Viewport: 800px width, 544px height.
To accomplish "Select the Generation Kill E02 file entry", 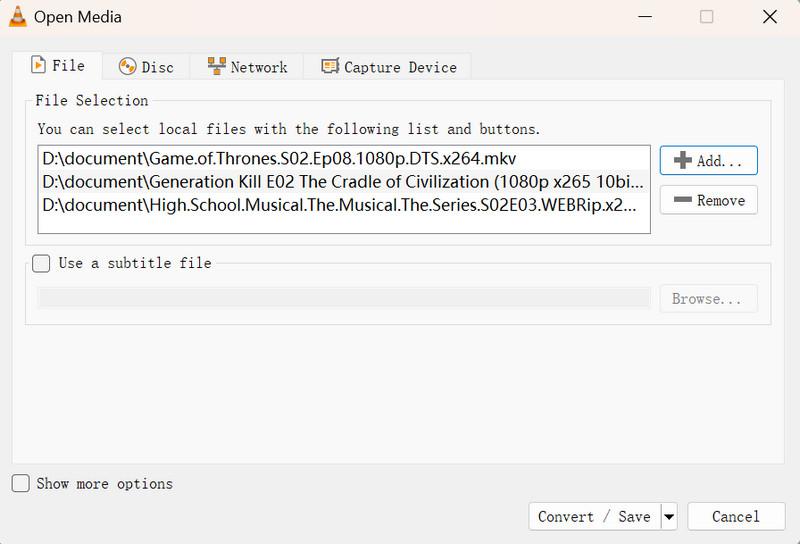I will (x=344, y=182).
